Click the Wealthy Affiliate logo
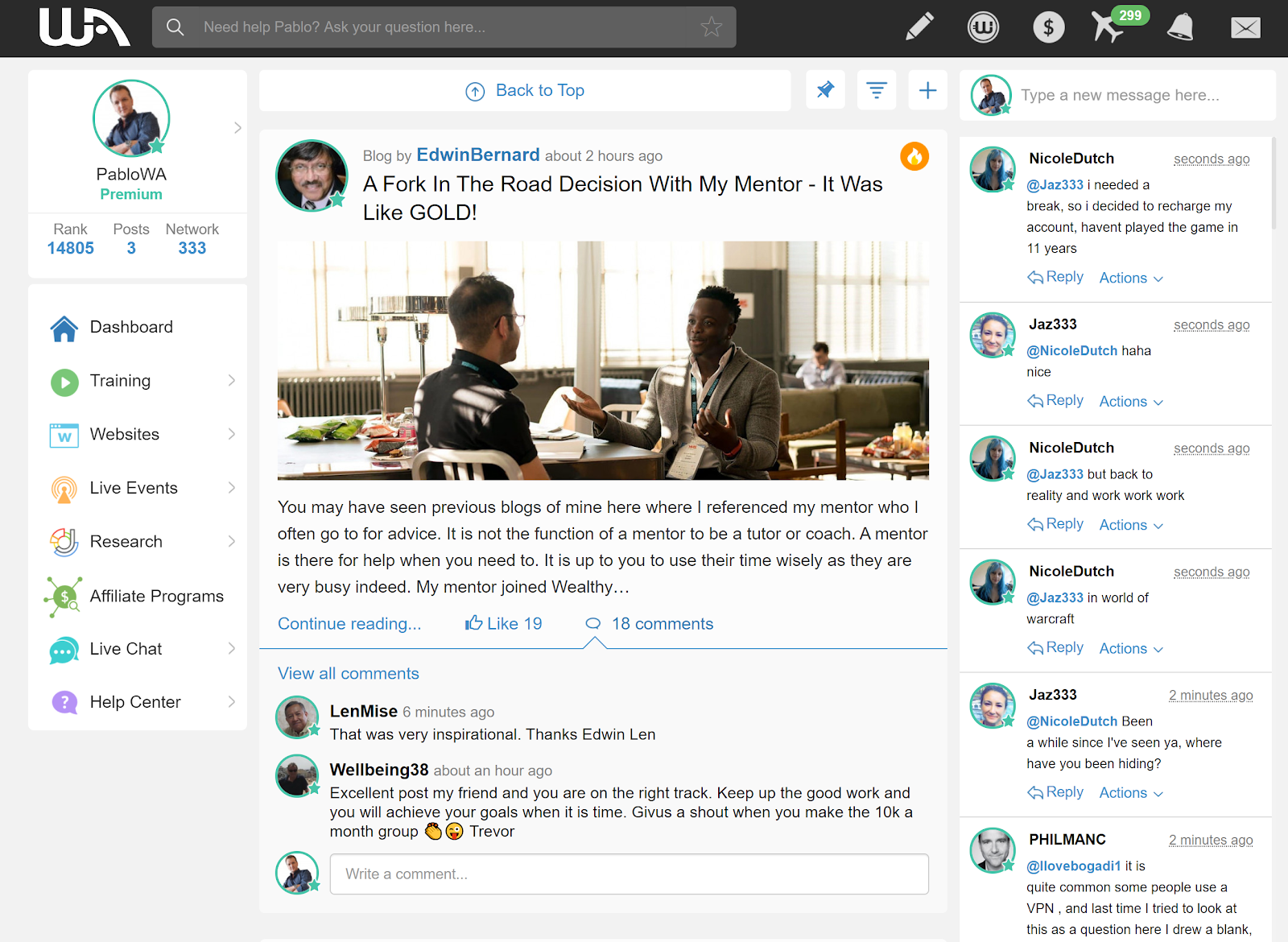The width and height of the screenshot is (1288, 942). (85, 27)
